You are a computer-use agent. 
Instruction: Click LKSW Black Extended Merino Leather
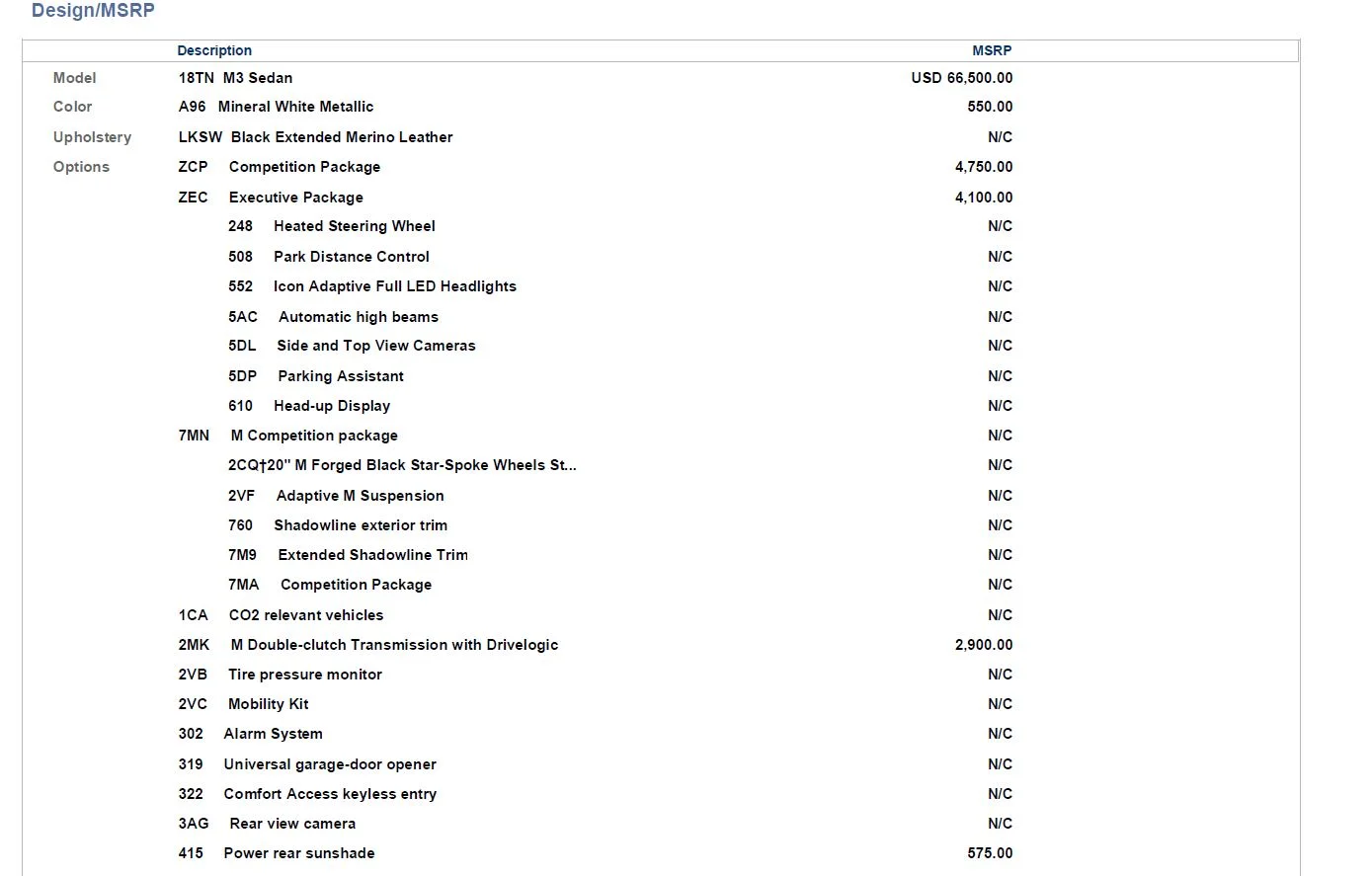tap(315, 137)
